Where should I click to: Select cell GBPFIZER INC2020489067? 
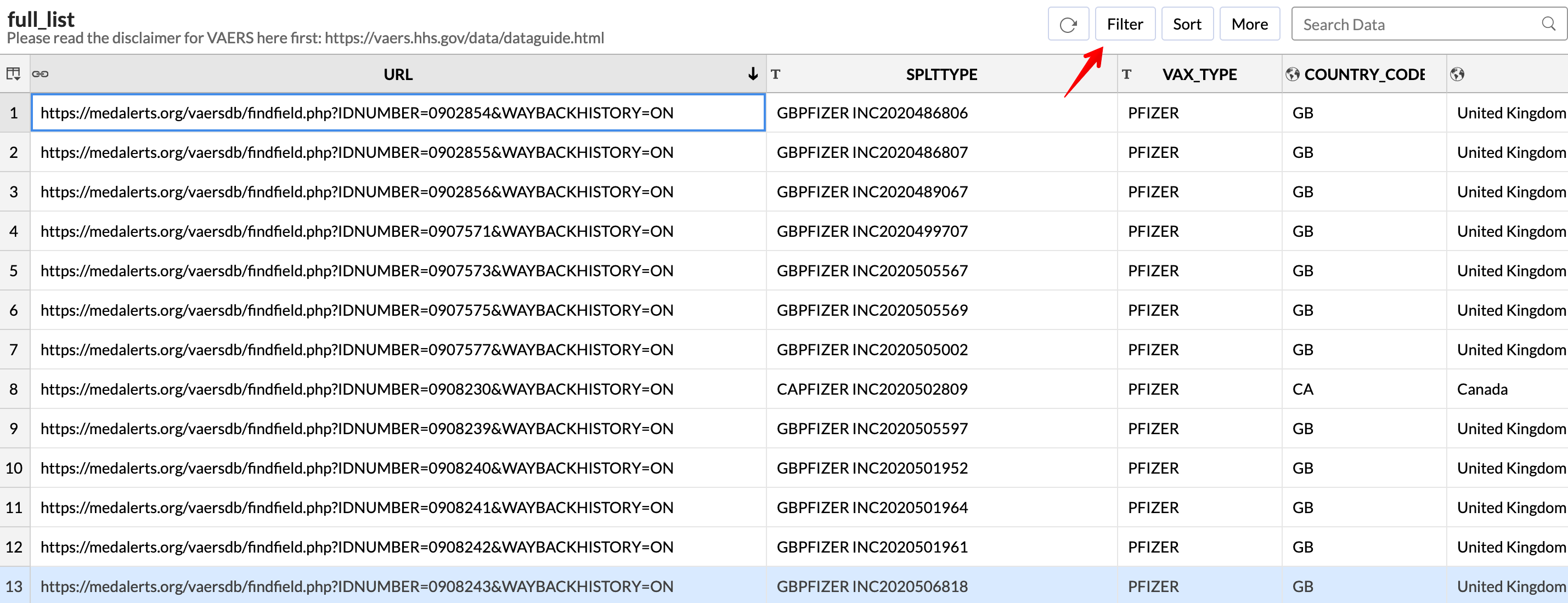tap(941, 192)
